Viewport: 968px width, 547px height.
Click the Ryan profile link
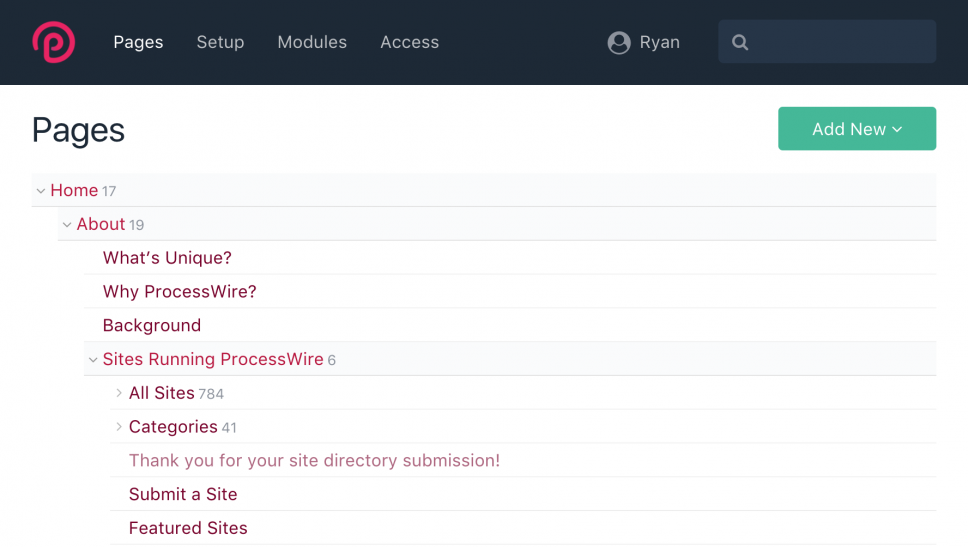659,42
